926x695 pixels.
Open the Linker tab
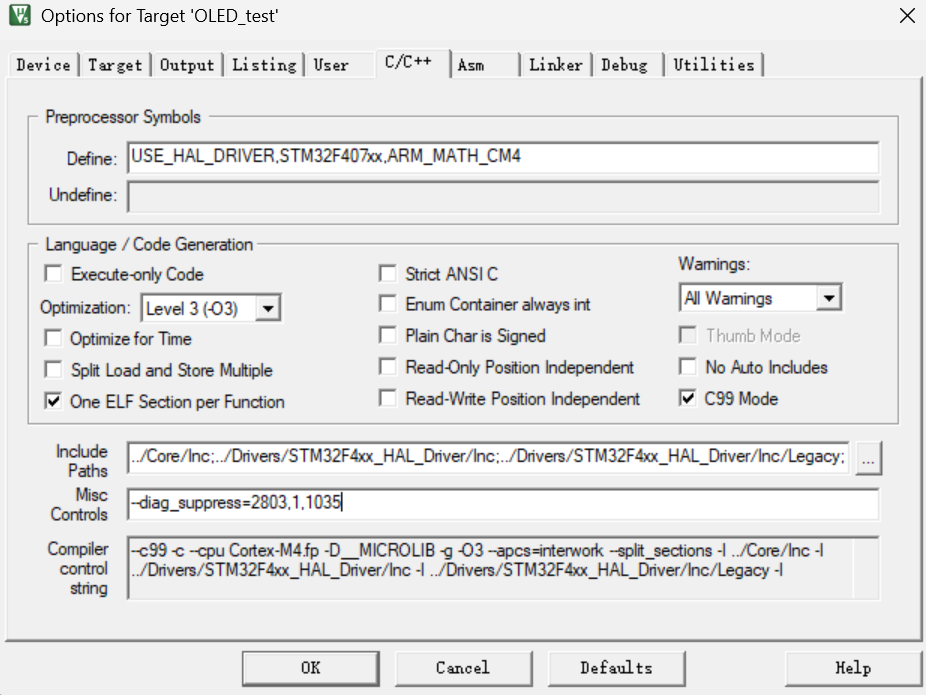click(556, 64)
